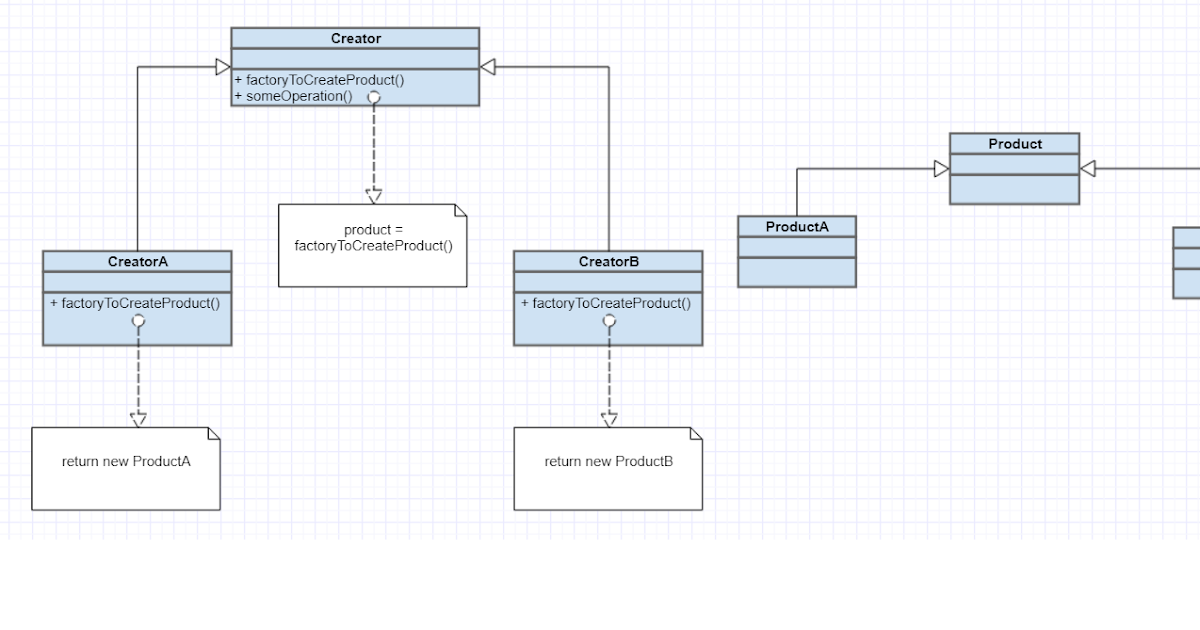Click the circle connector below CreatorB's method
Viewport: 1200px width, 630px height.
pyautogui.click(x=609, y=320)
